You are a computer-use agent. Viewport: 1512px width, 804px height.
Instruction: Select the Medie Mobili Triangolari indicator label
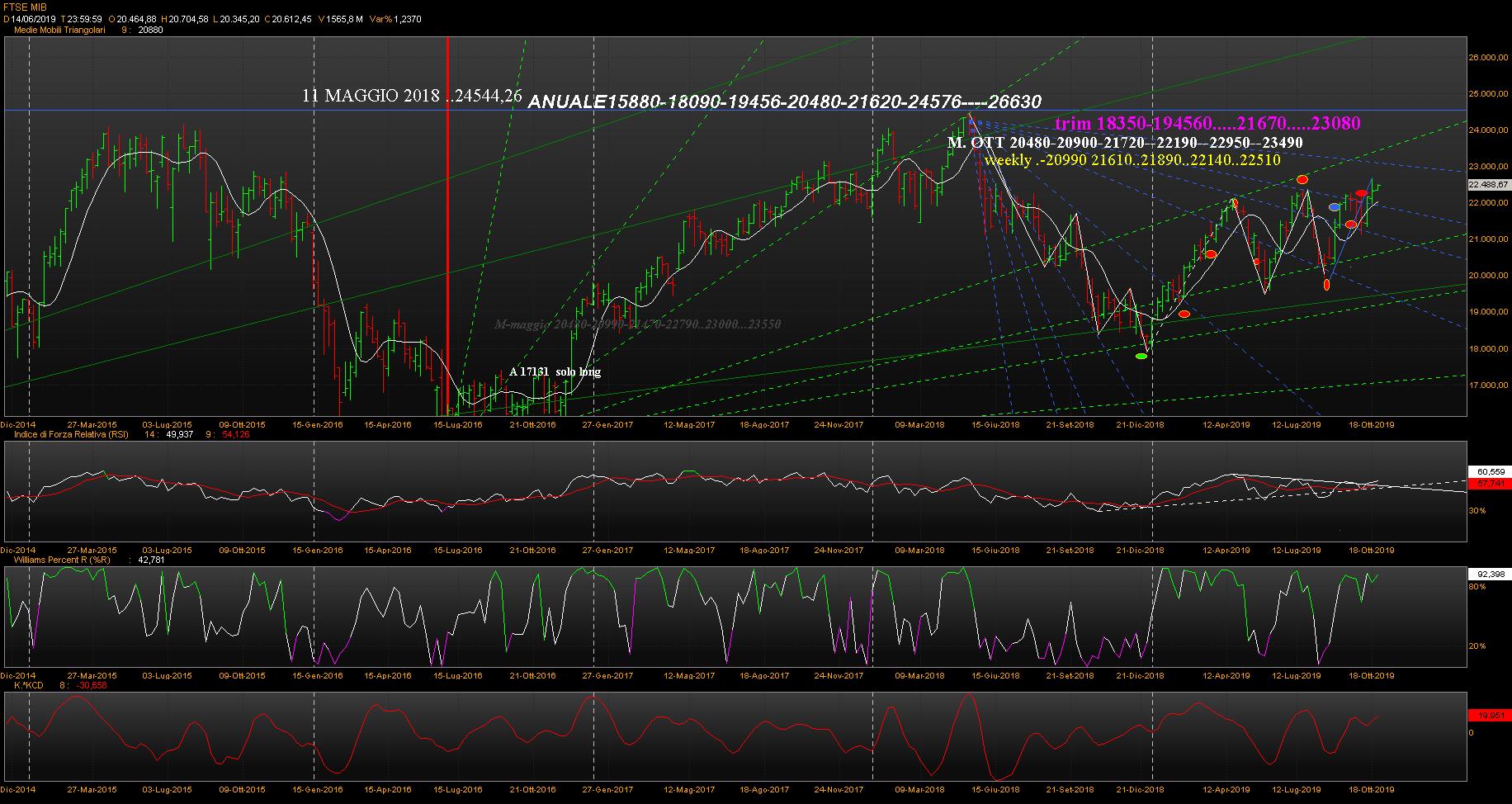[x=58, y=30]
